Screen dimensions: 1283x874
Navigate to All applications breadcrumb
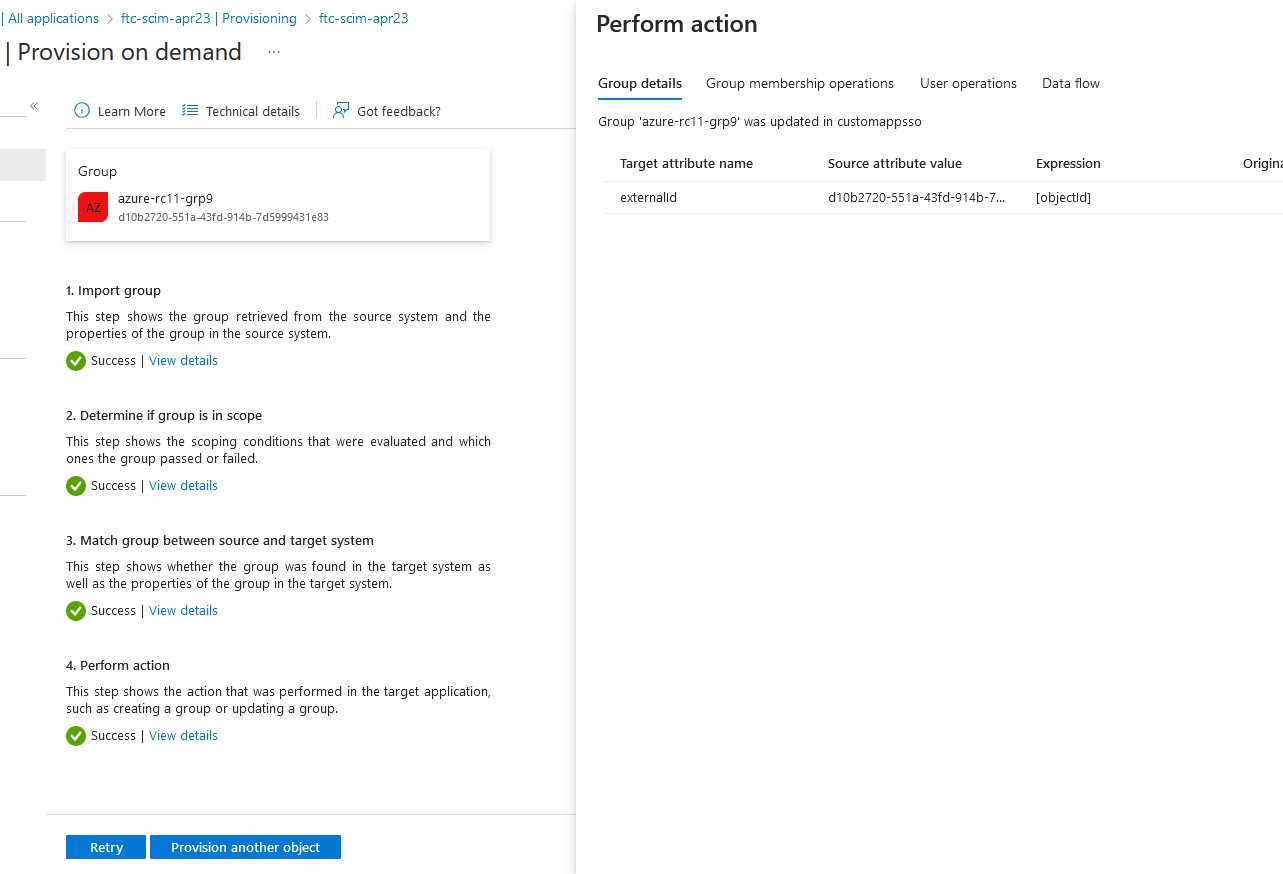point(53,18)
